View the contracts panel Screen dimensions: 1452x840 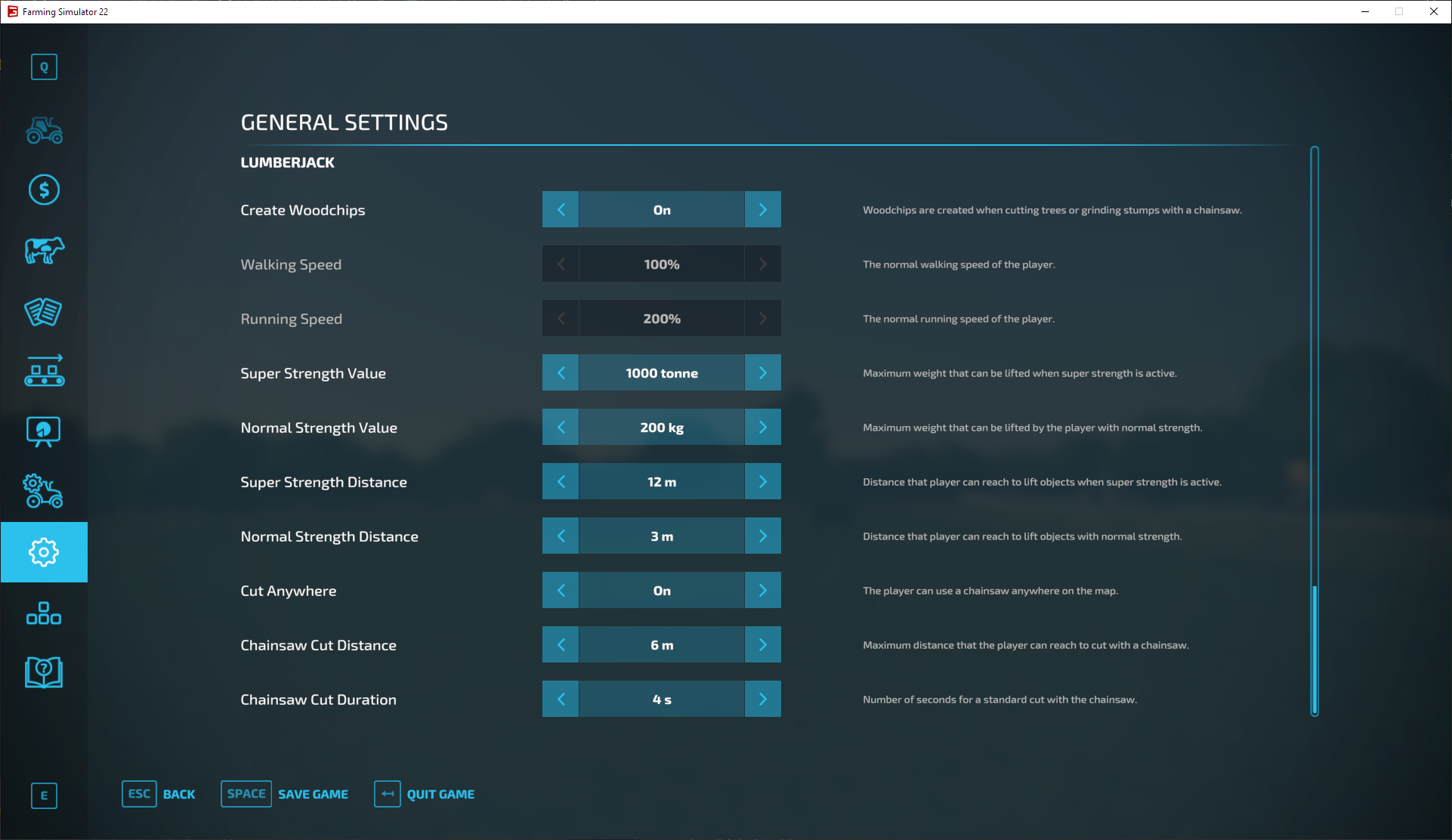[x=44, y=312]
